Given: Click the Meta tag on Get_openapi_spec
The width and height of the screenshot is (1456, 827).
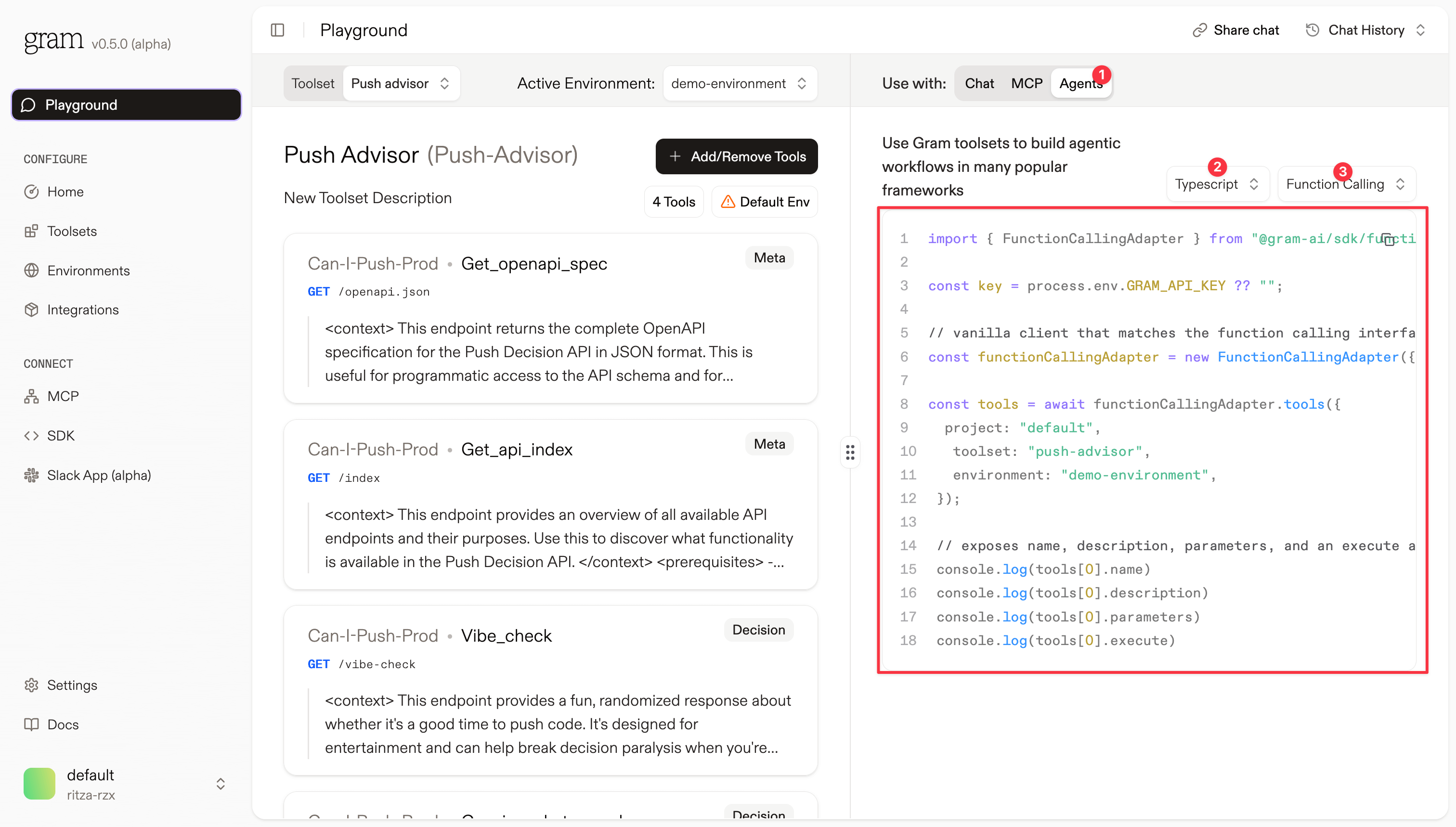Looking at the screenshot, I should pos(769,258).
